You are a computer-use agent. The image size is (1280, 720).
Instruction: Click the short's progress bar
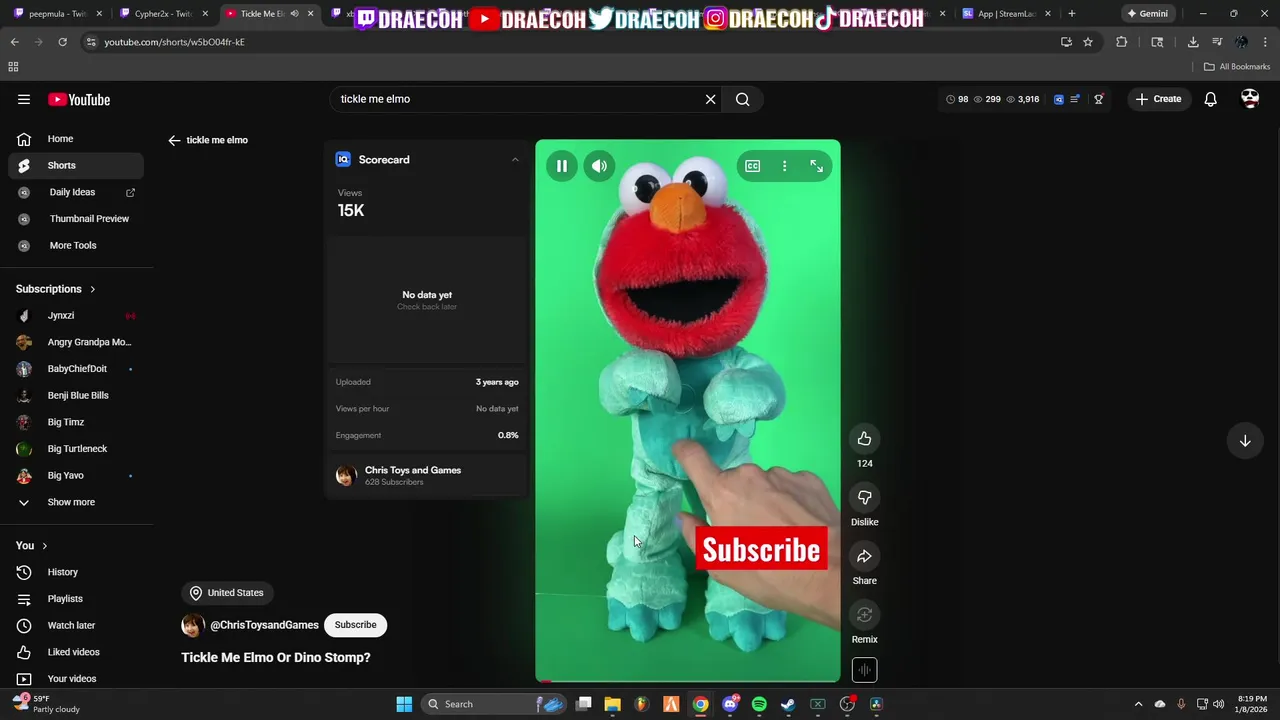click(x=688, y=681)
